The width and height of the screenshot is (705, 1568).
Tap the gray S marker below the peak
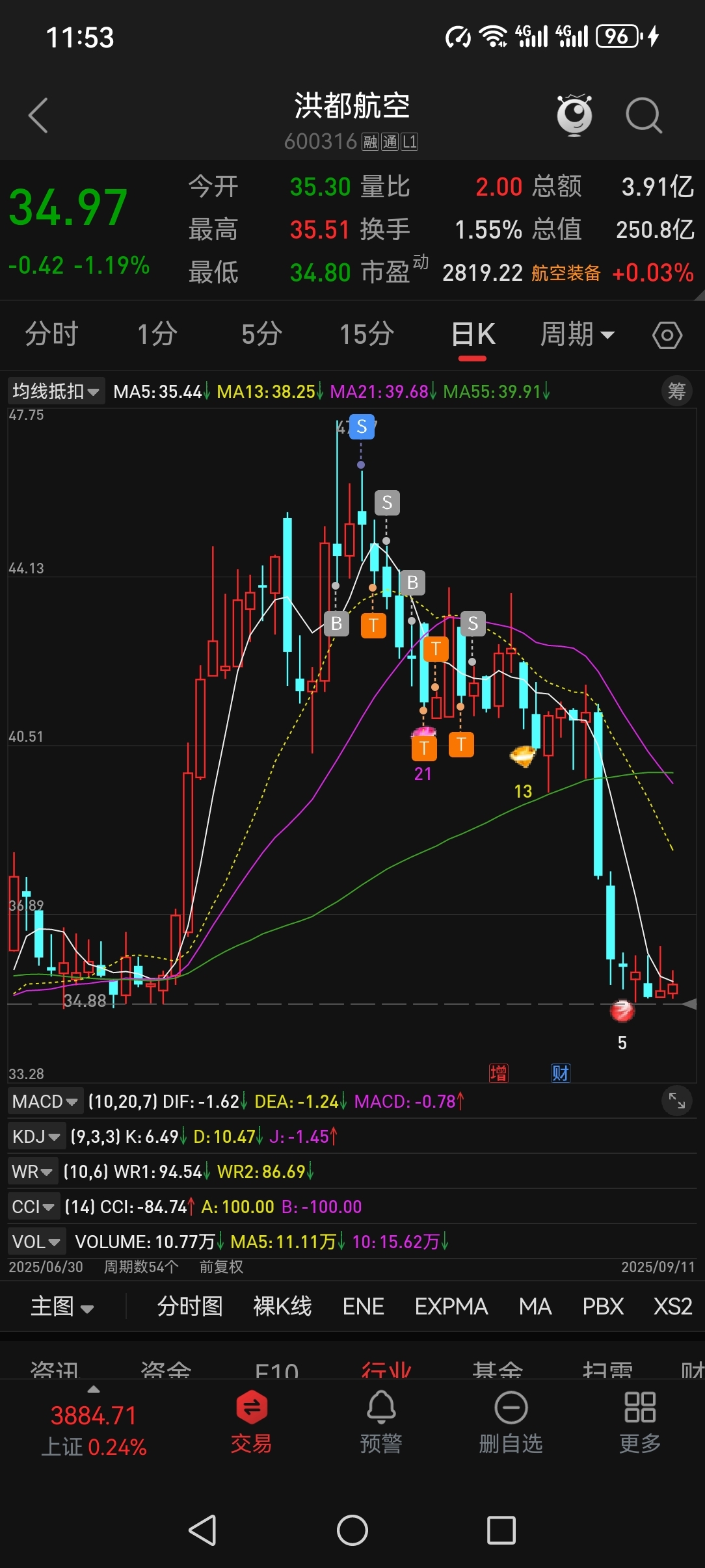[387, 503]
